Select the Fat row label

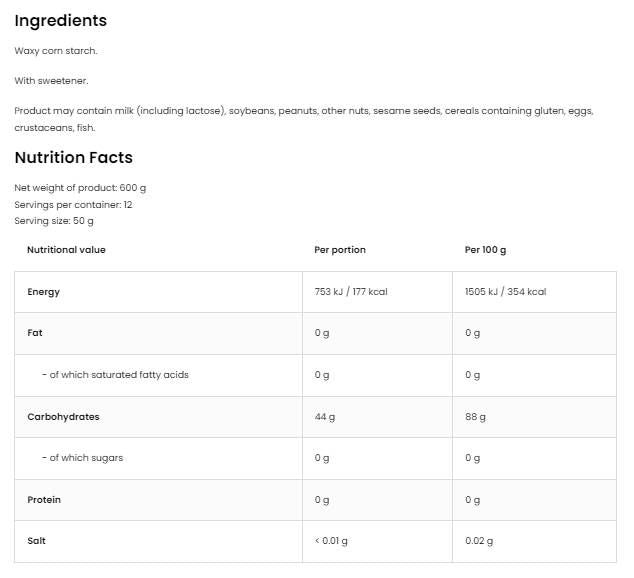tap(35, 333)
